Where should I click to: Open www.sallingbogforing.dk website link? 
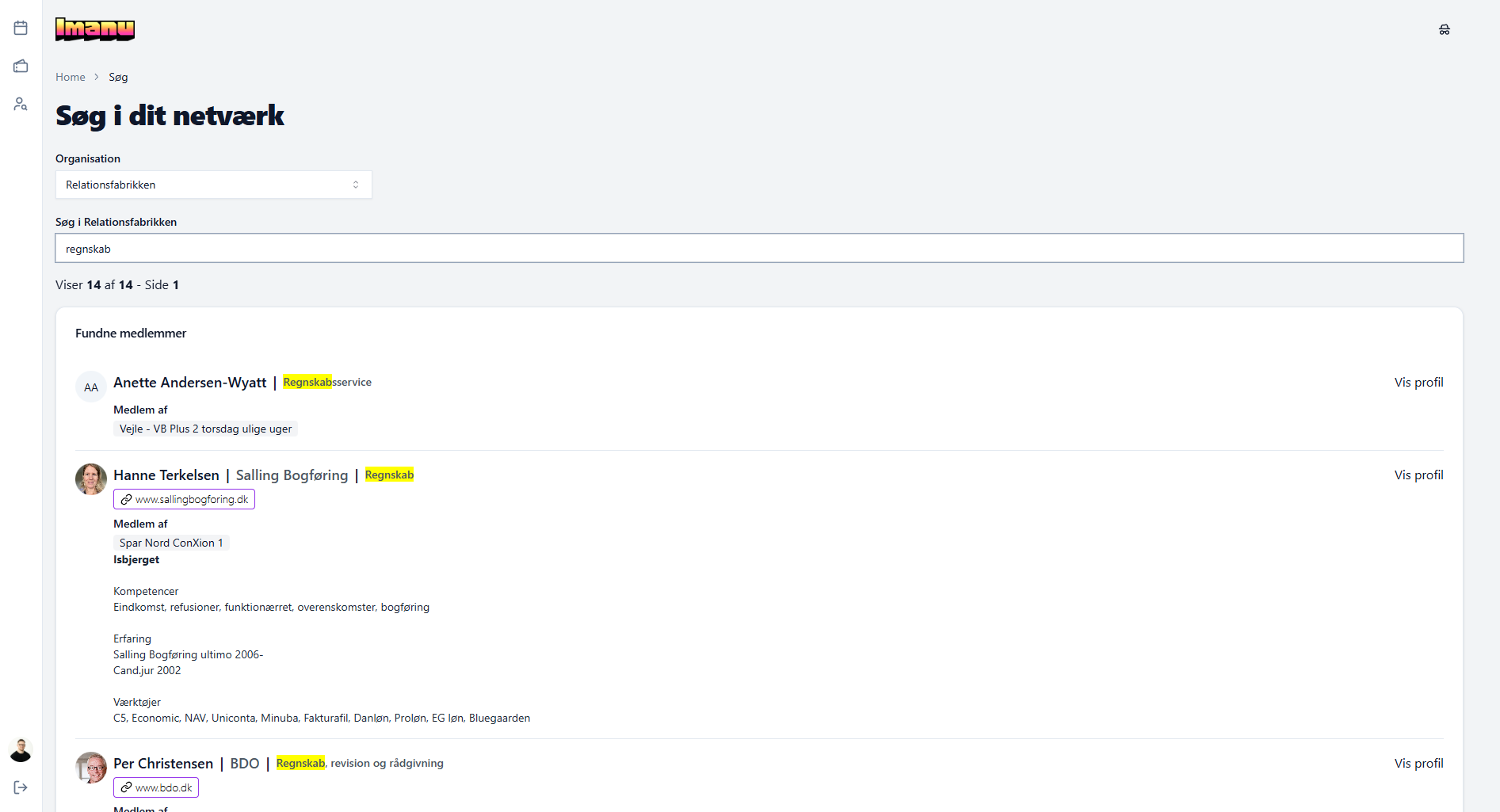tap(191, 499)
